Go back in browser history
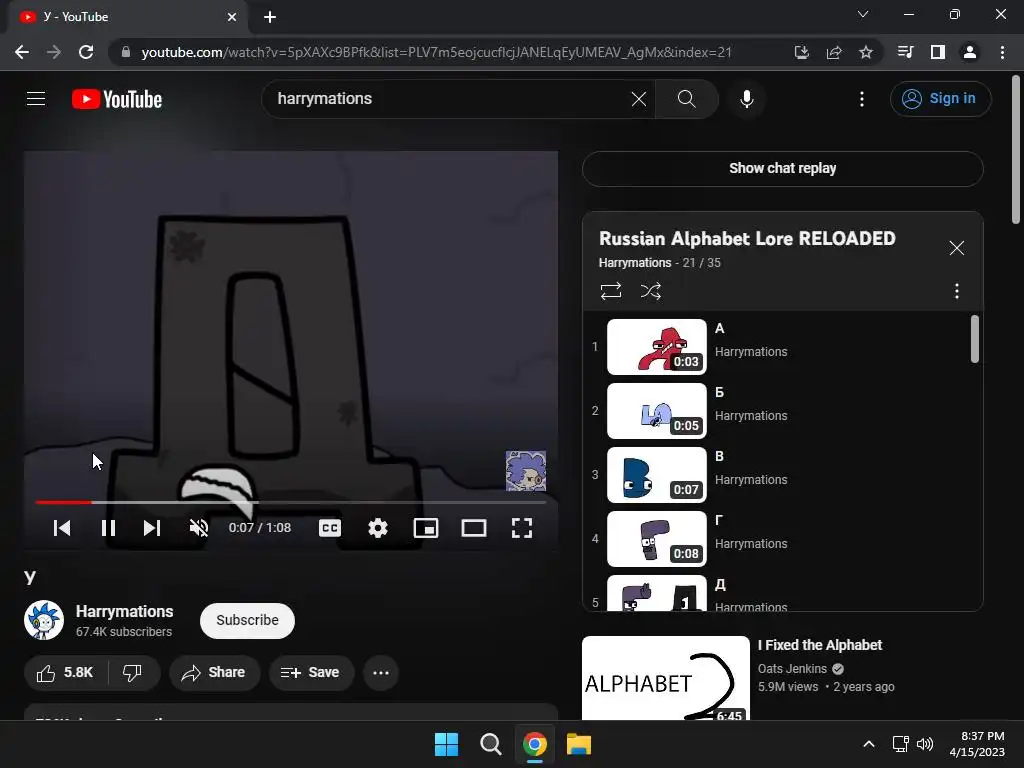Viewport: 1024px width, 768px height. (x=22, y=52)
